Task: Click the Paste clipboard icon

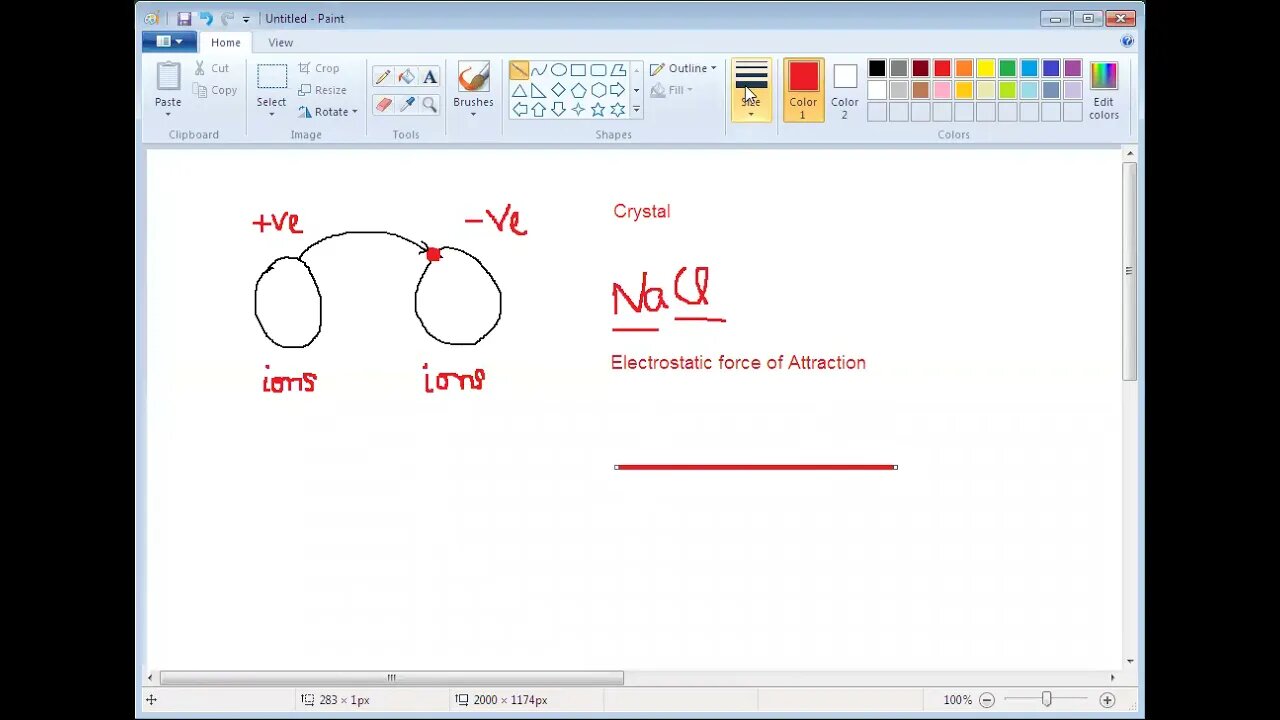Action: [168, 77]
